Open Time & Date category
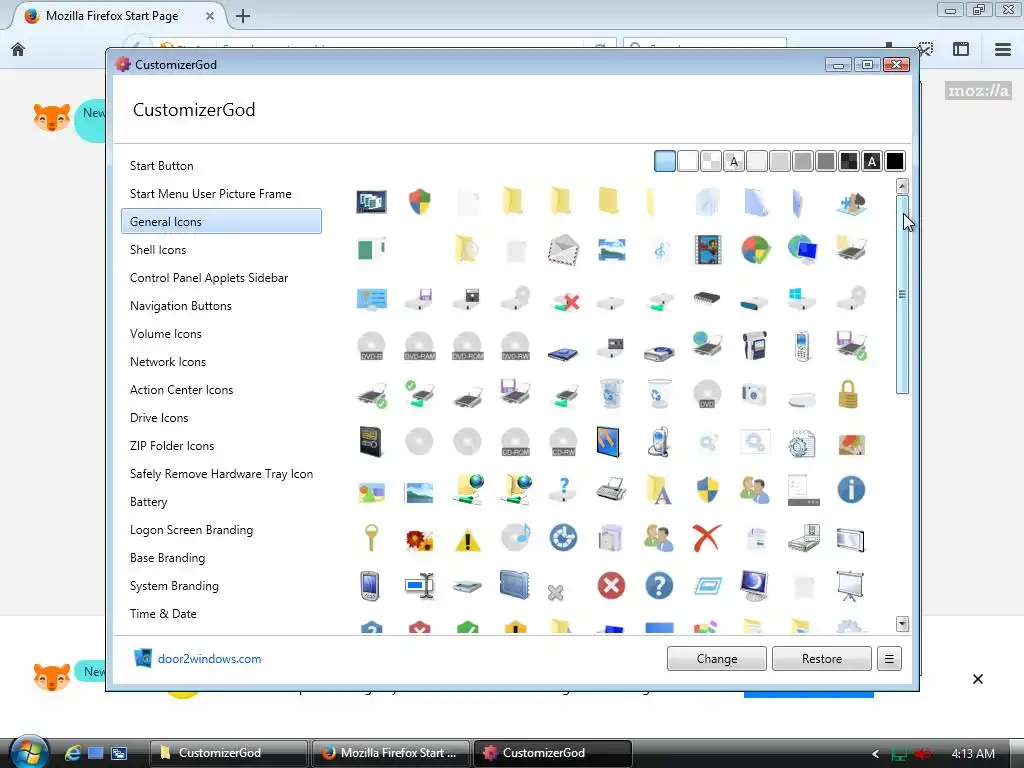The width and height of the screenshot is (1024, 768). point(163,614)
